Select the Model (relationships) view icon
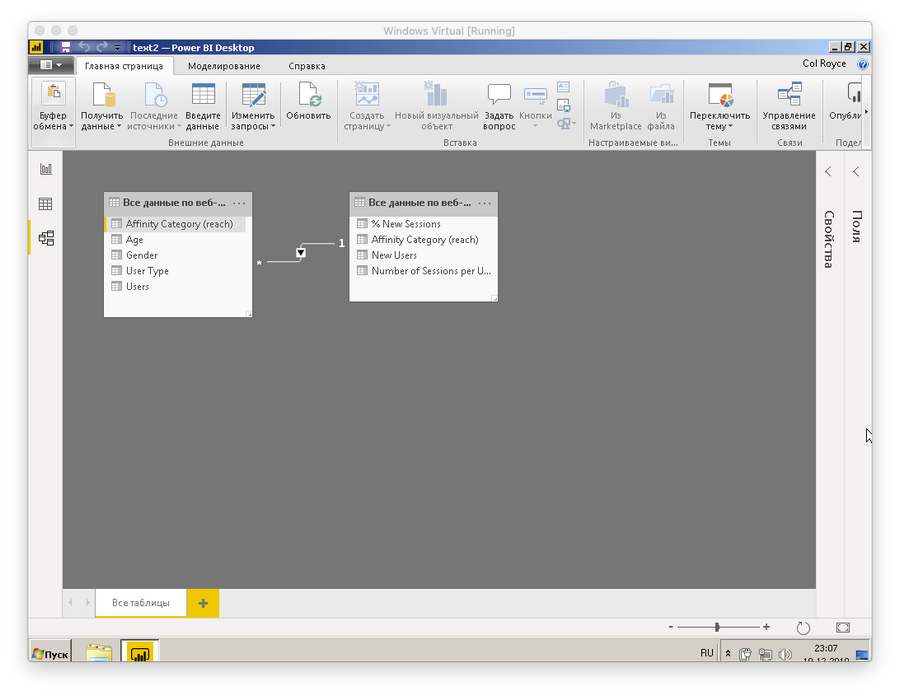The height and width of the screenshot is (696, 900). click(x=45, y=238)
